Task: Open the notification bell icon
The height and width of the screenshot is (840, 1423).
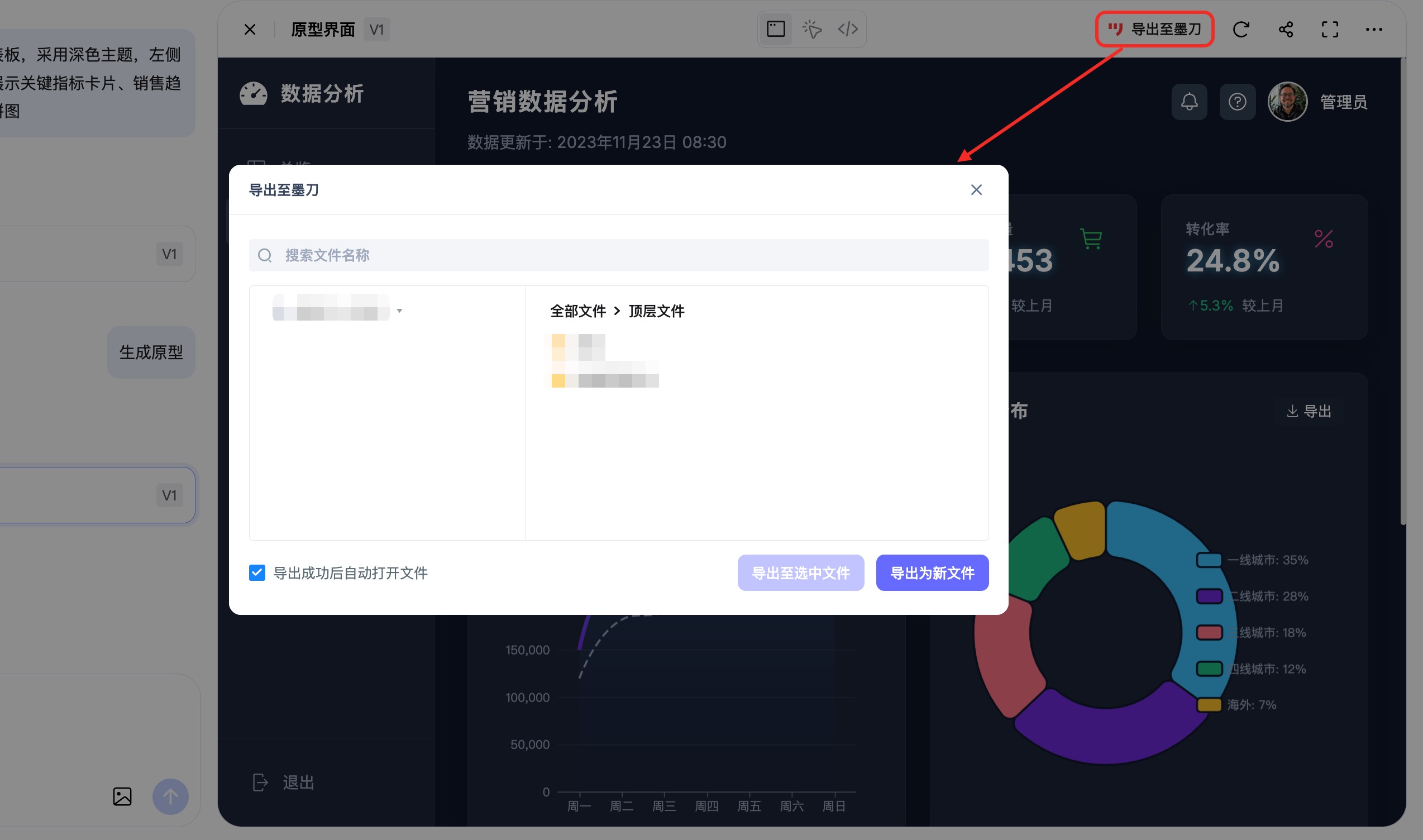Action: [1188, 102]
